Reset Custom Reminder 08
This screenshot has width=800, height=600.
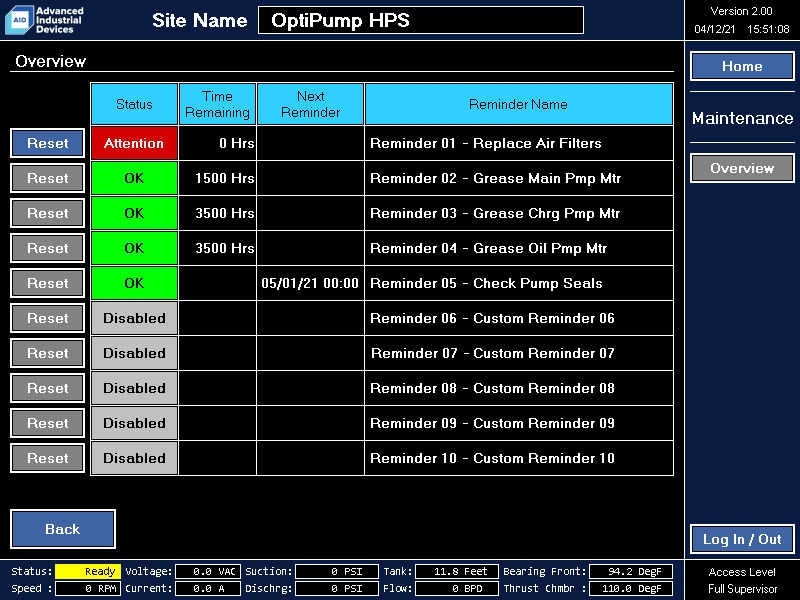click(47, 388)
